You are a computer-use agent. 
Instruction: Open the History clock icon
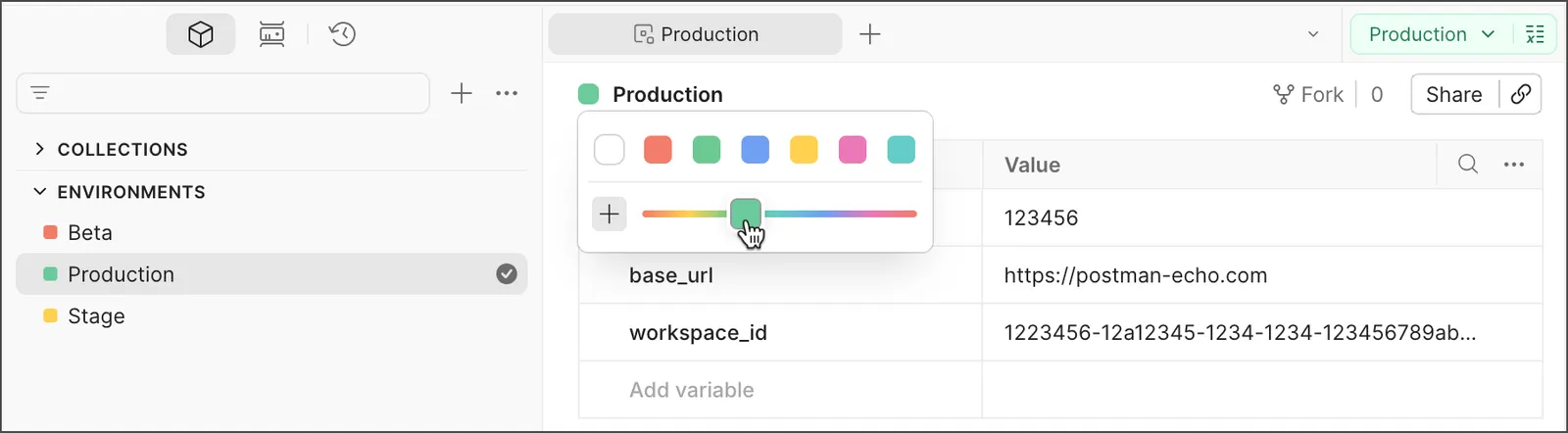342,34
